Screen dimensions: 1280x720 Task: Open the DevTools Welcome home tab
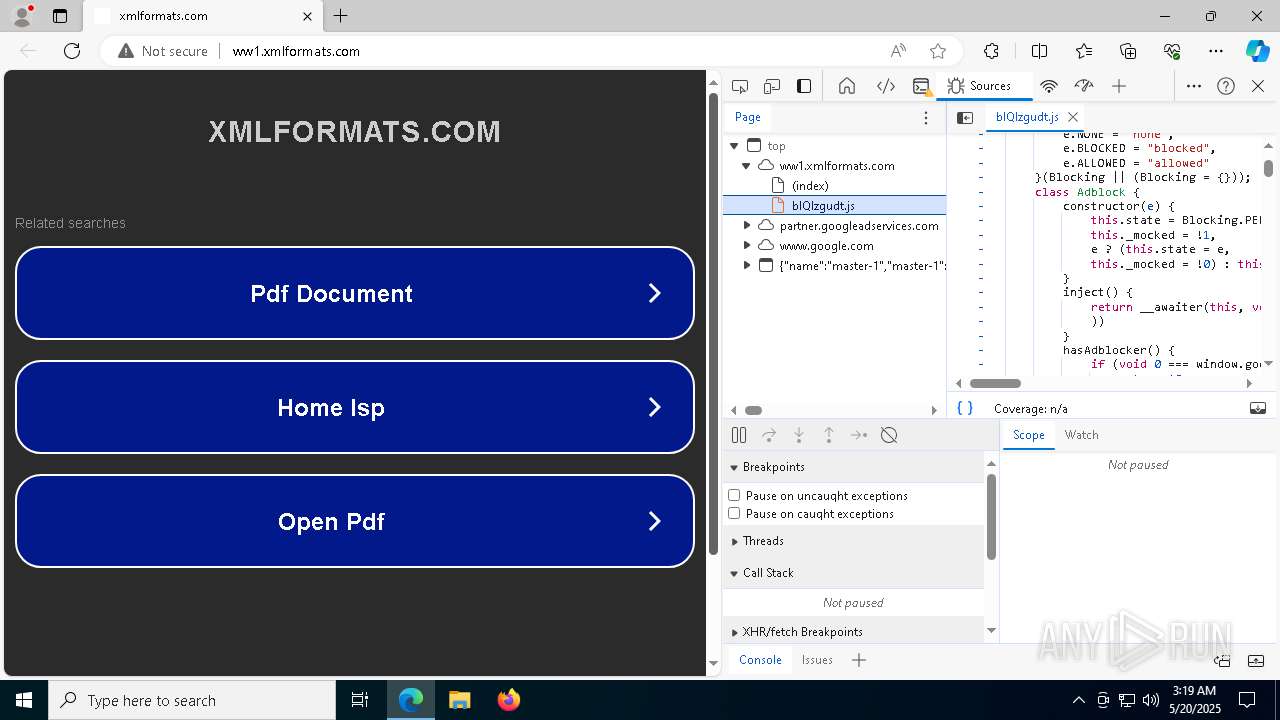pos(847,86)
